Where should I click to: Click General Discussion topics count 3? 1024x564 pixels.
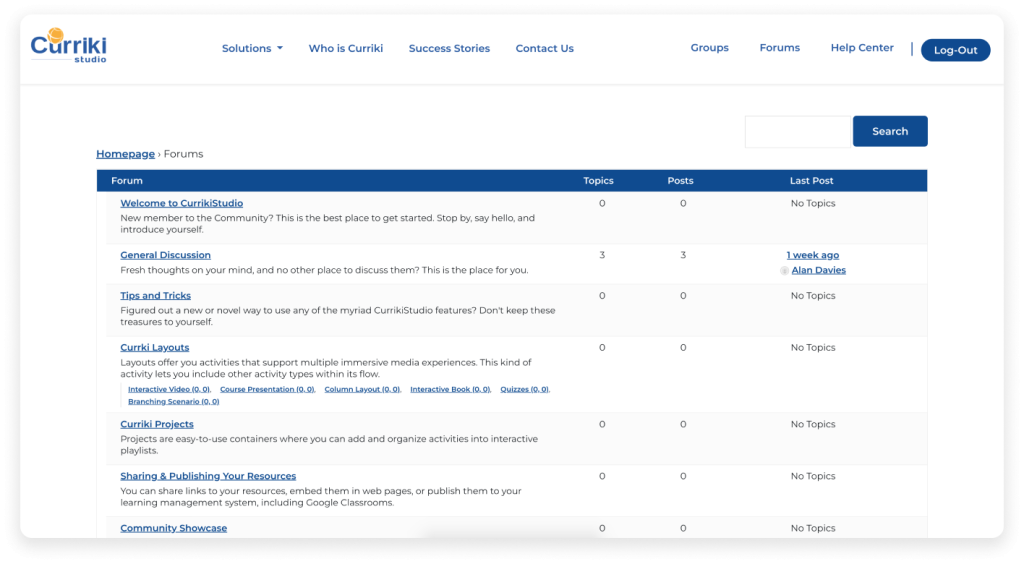[602, 255]
